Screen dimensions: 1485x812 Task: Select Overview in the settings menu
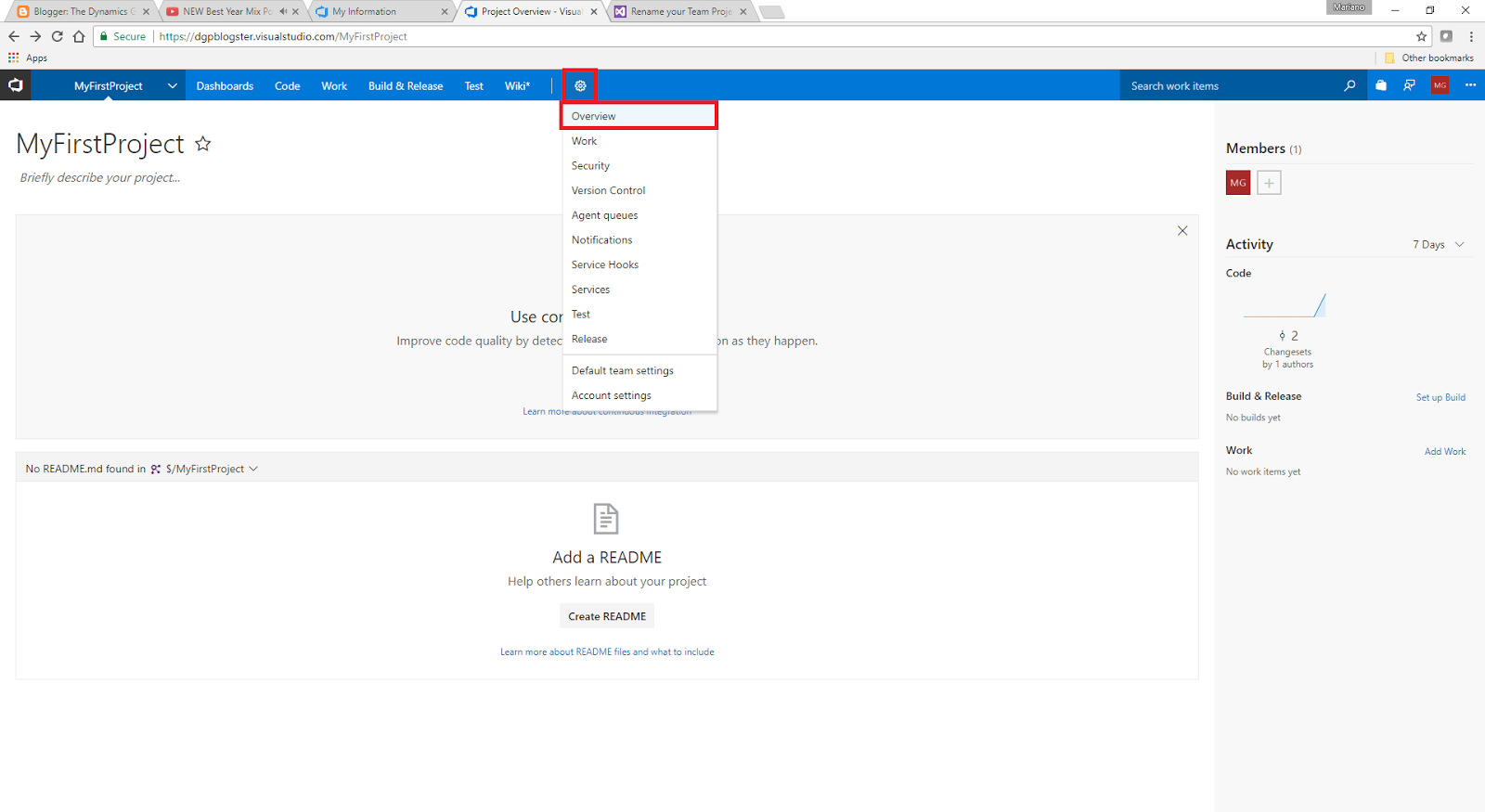[639, 116]
